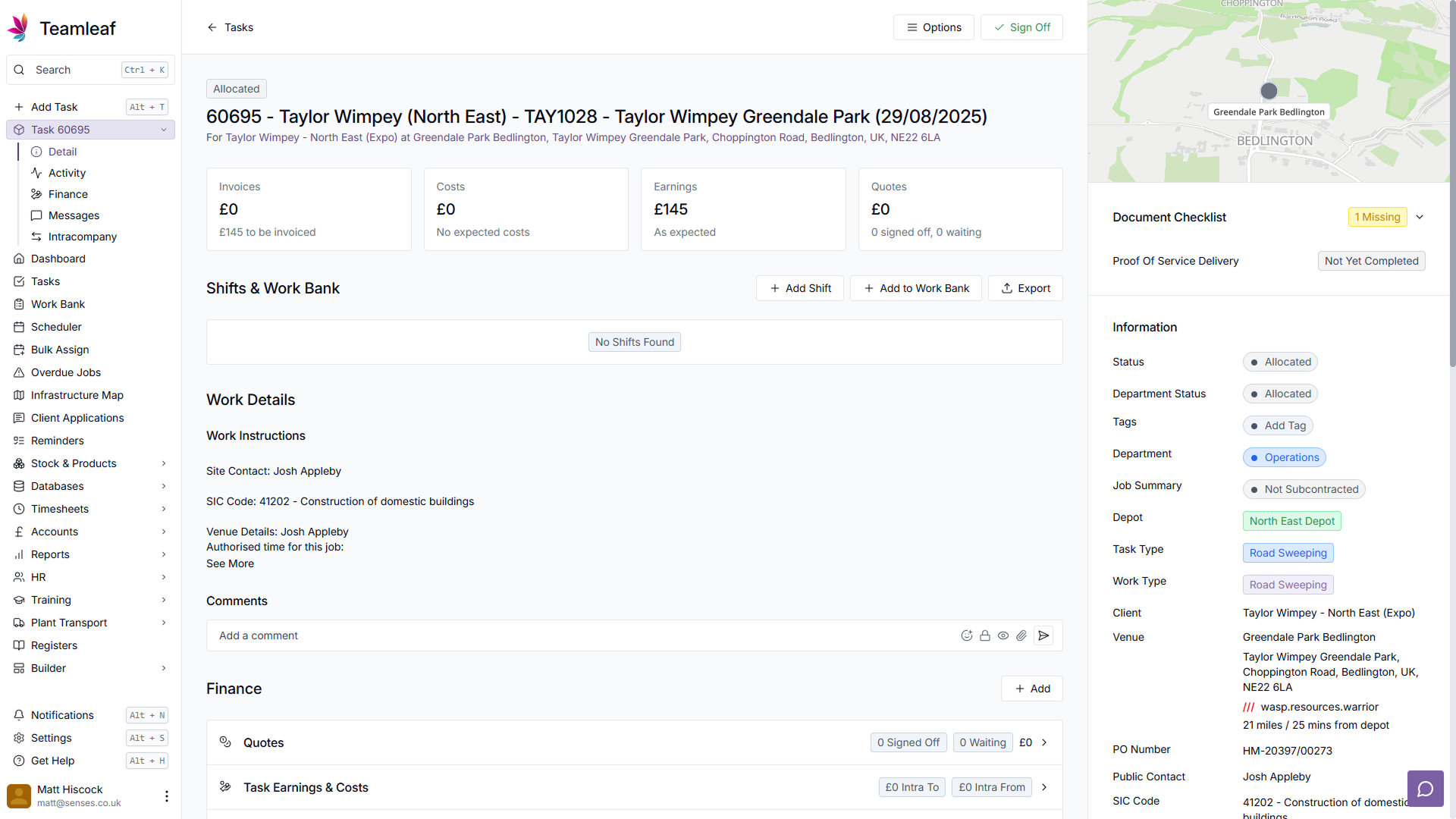Expand Training menu
This screenshot has width=1456, height=819.
pos(164,600)
